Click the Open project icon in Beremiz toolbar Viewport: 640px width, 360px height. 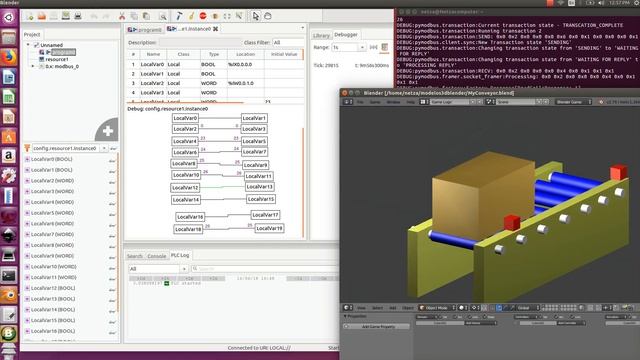click(42, 16)
